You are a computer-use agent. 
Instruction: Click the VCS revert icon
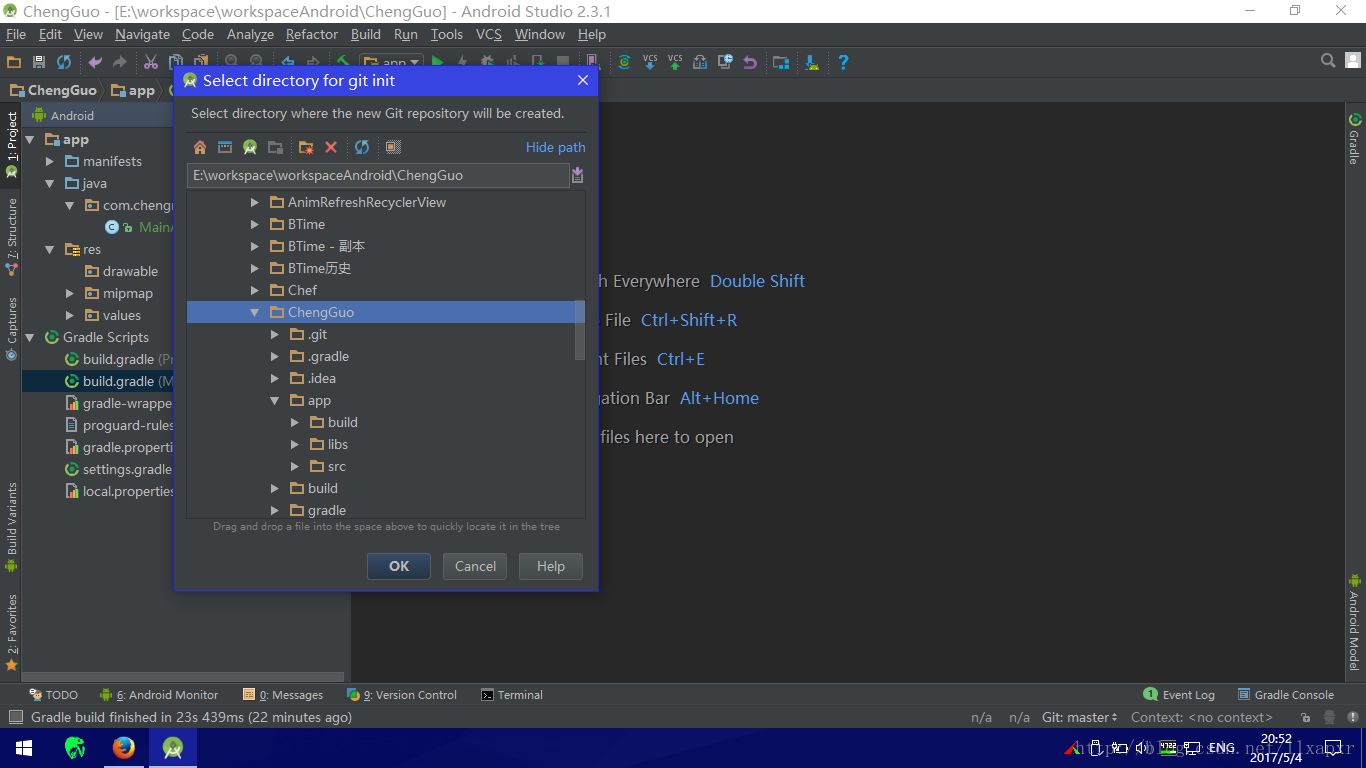point(750,62)
